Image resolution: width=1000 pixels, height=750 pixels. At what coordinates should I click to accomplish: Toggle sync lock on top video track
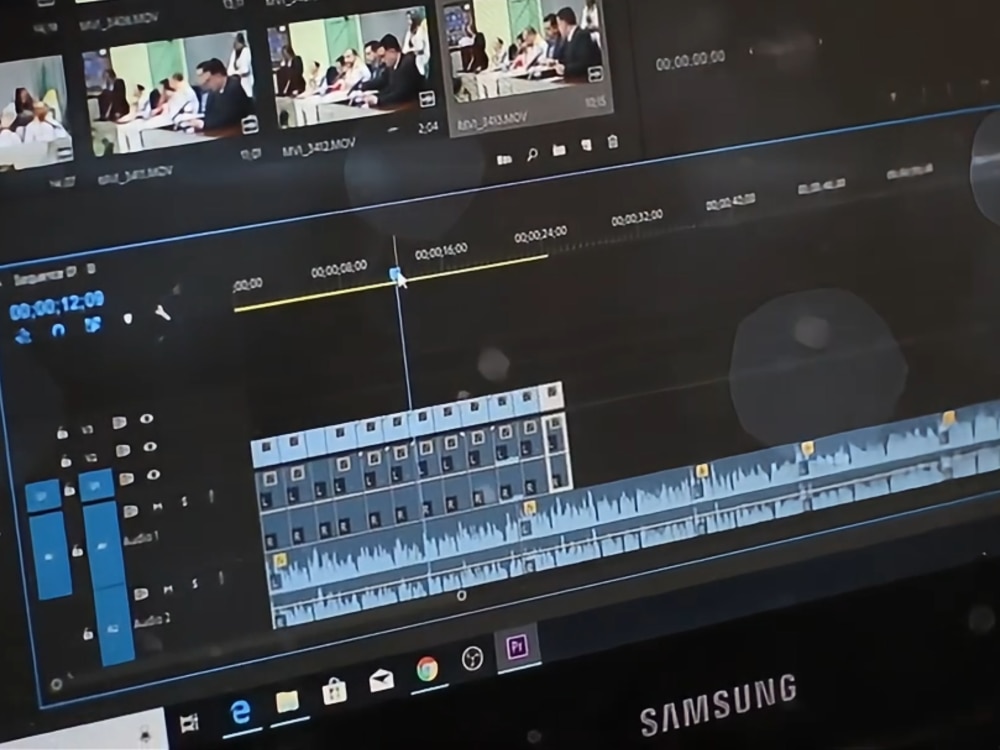tap(118, 423)
